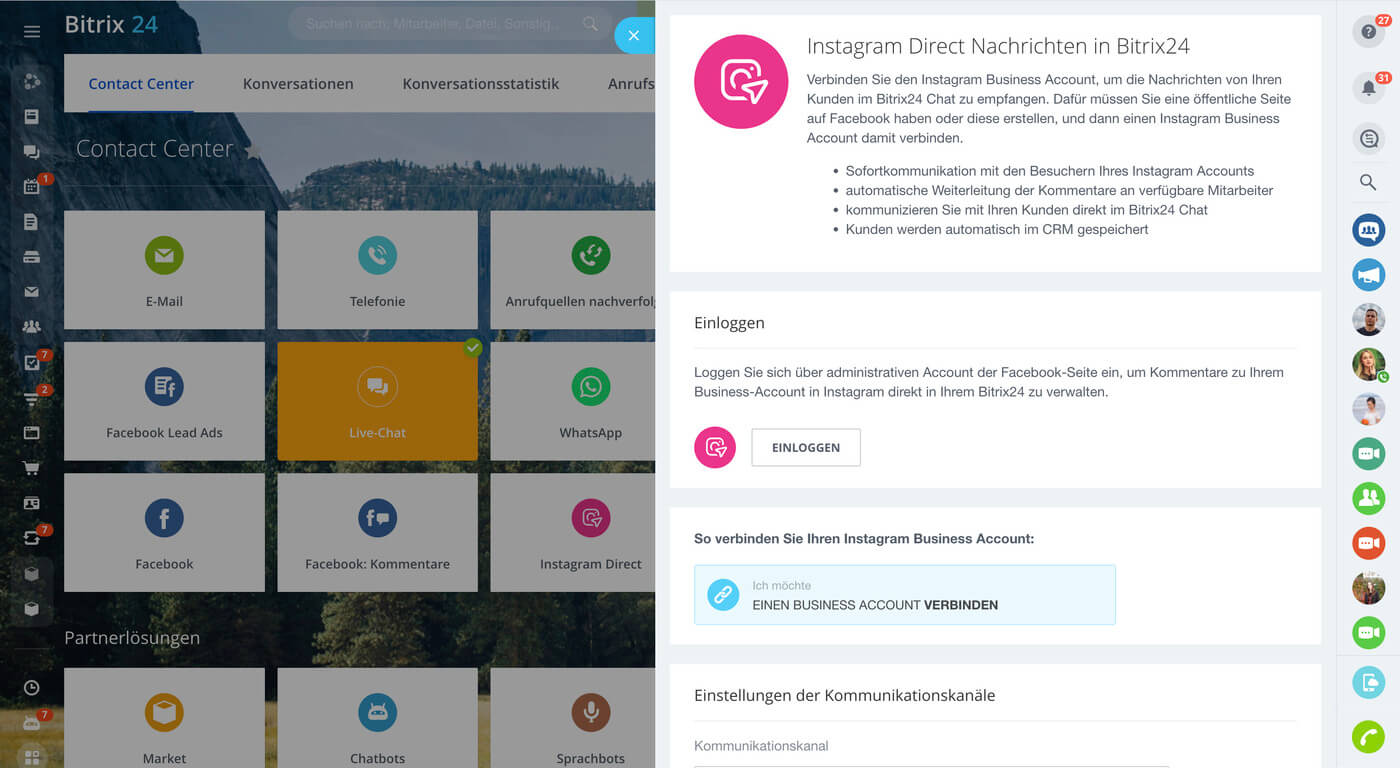Open the Sprachbots tile

(573, 718)
